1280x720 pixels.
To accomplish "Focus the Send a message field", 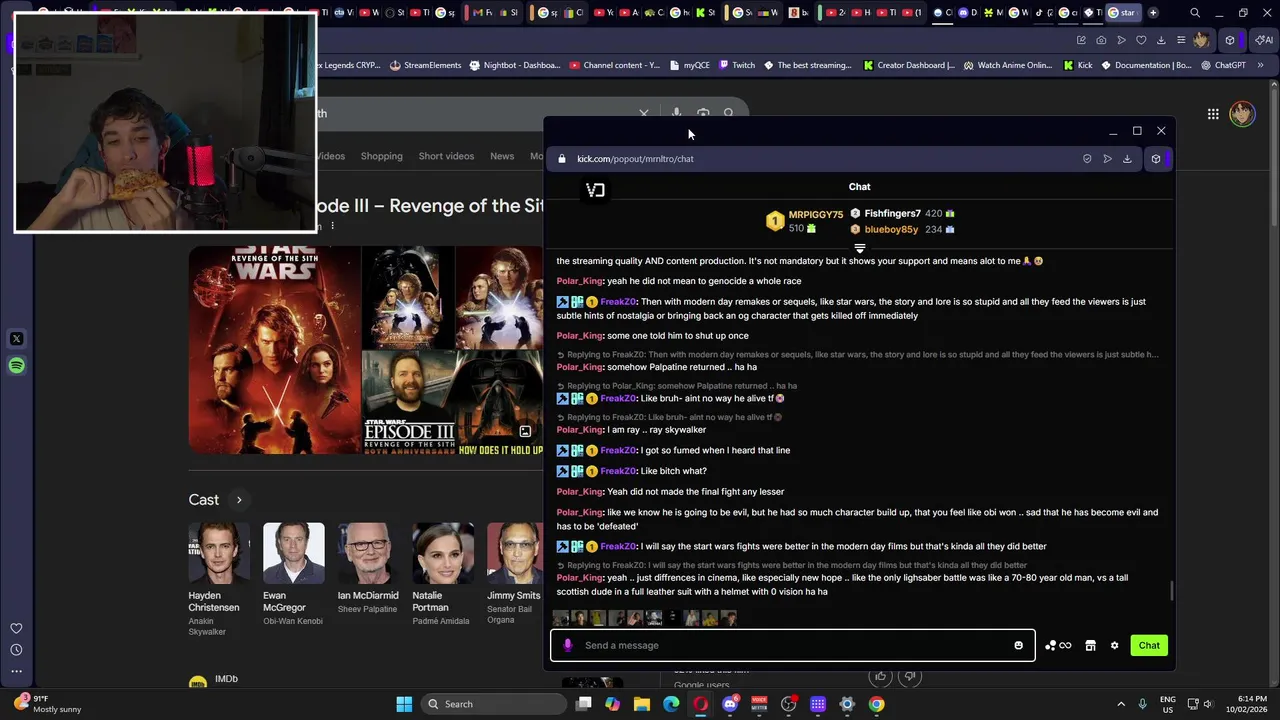I will [793, 645].
